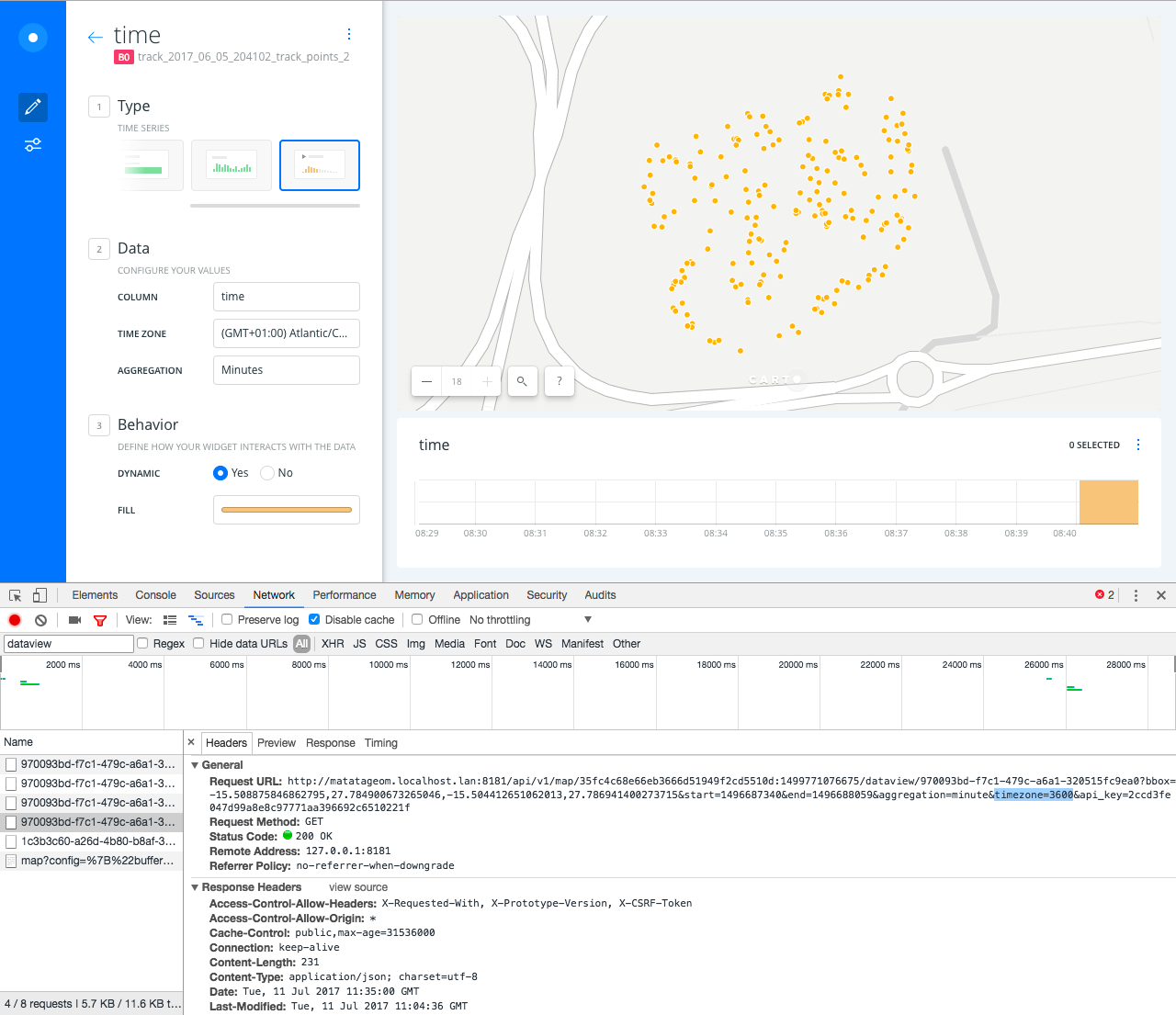Toggle the DevTools filter funnel icon
Screen dimensions: 1176x1015
coord(100,620)
